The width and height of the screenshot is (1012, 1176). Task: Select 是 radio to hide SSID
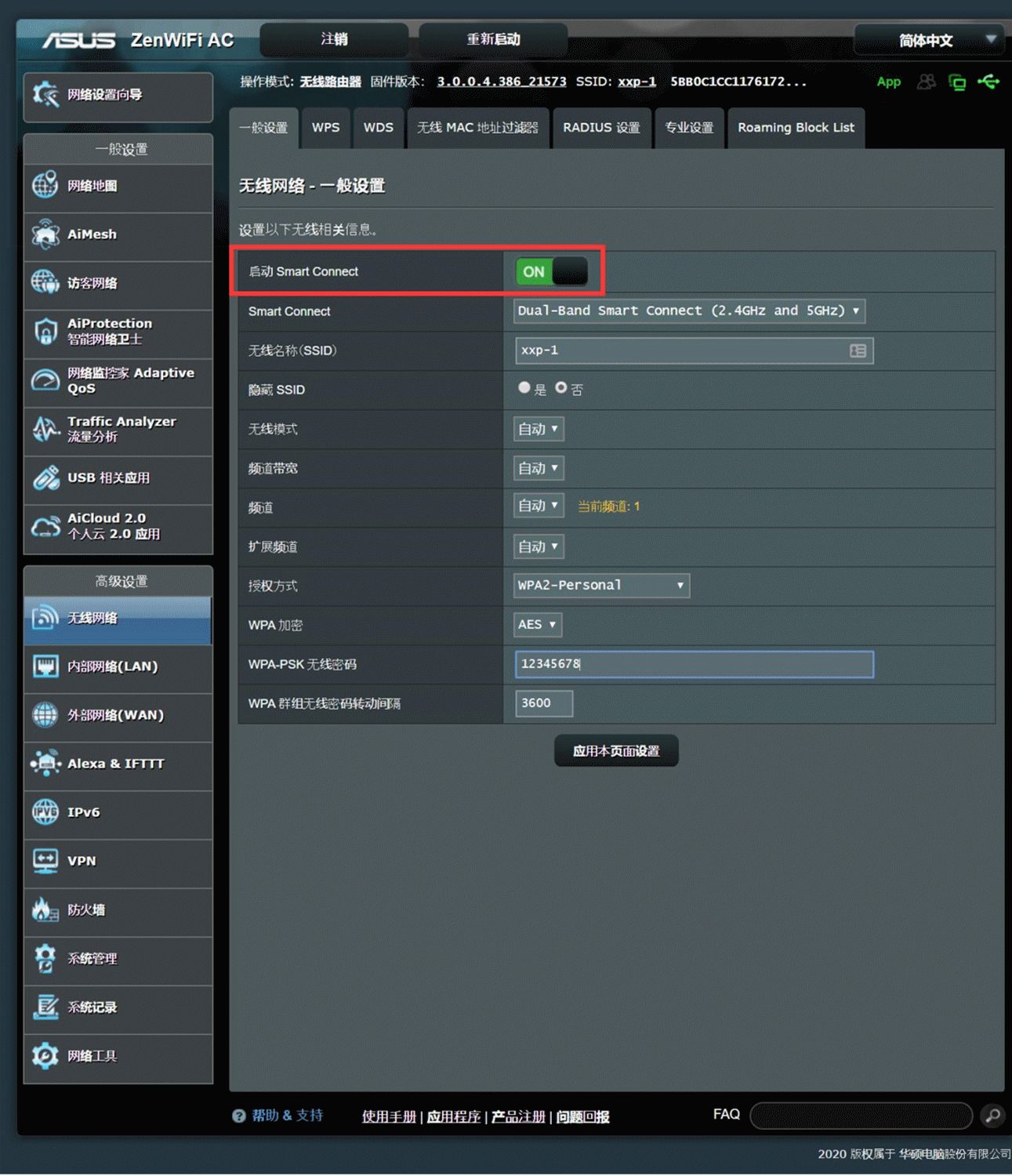[524, 388]
